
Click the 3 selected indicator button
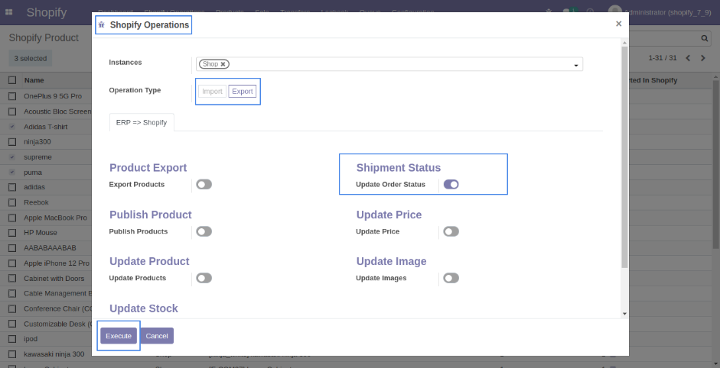[30, 58]
